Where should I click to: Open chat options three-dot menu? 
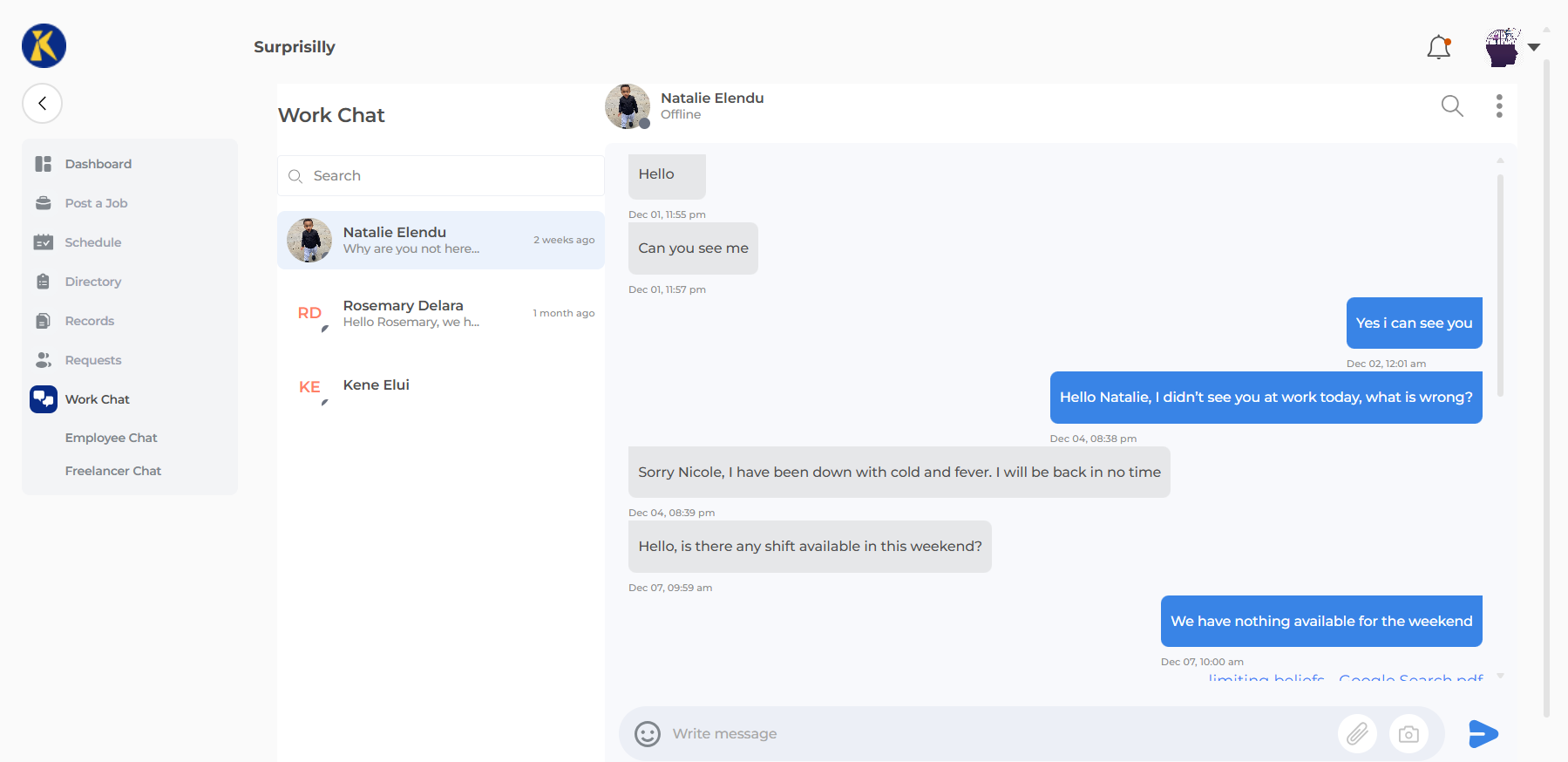1499,105
